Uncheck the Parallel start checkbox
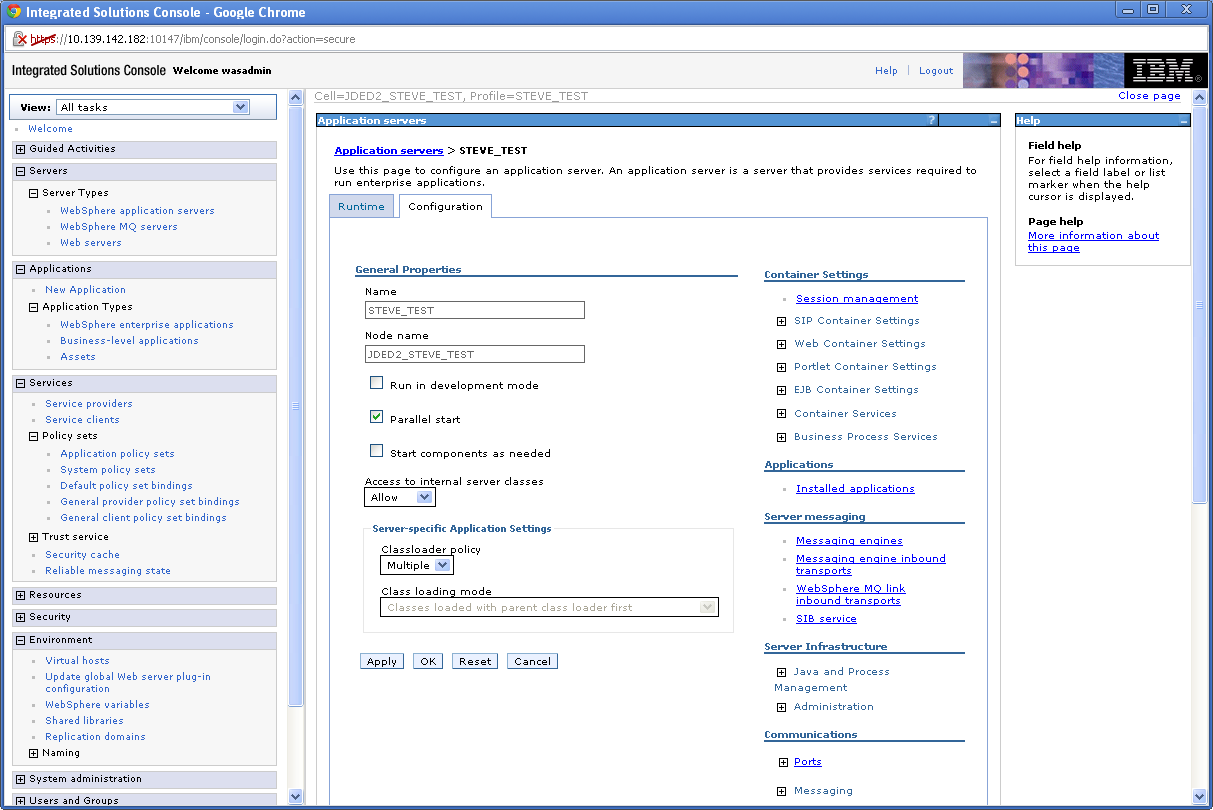This screenshot has width=1213, height=810. [377, 417]
